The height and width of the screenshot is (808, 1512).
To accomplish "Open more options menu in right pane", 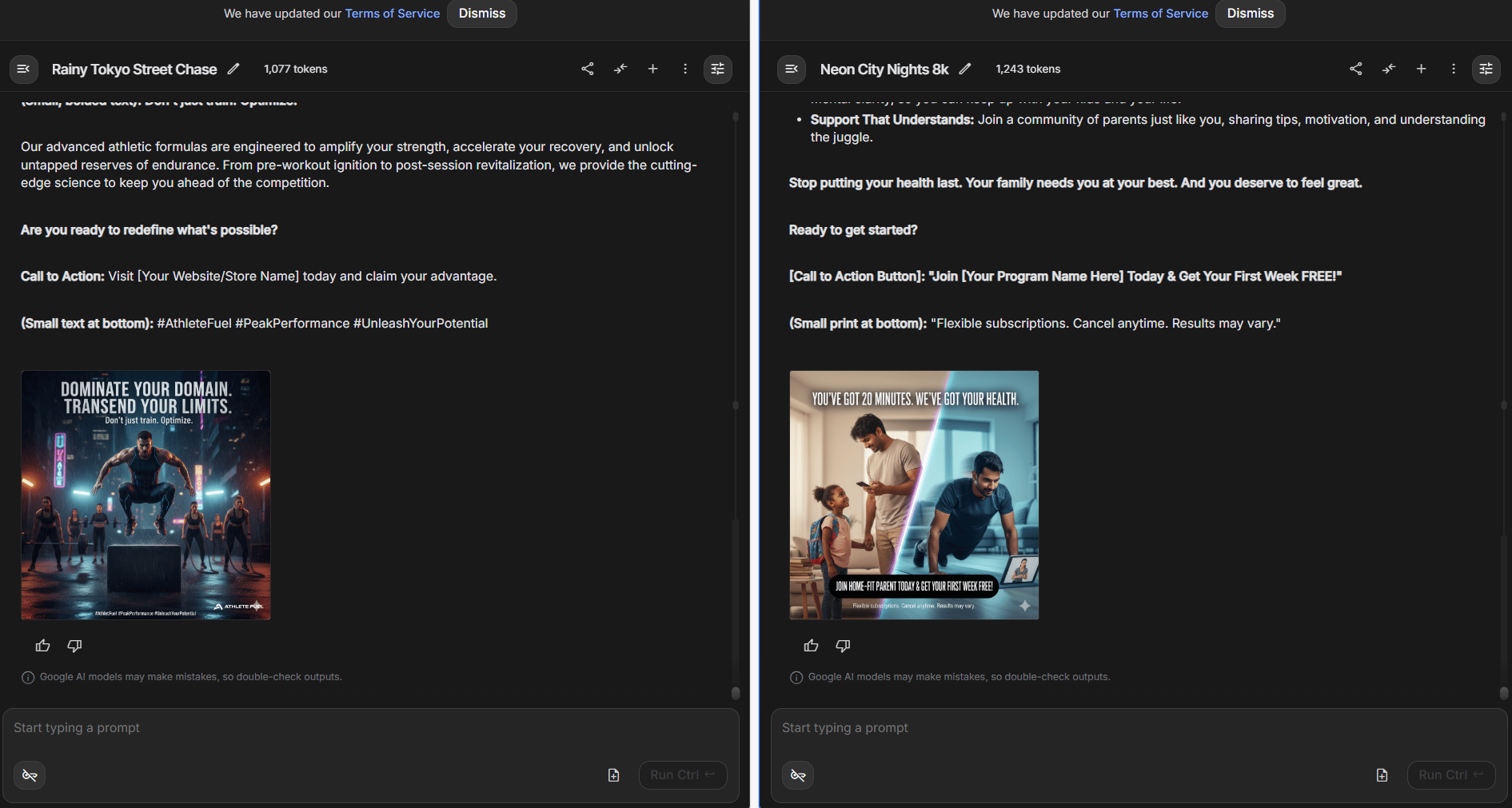I will point(1454,69).
